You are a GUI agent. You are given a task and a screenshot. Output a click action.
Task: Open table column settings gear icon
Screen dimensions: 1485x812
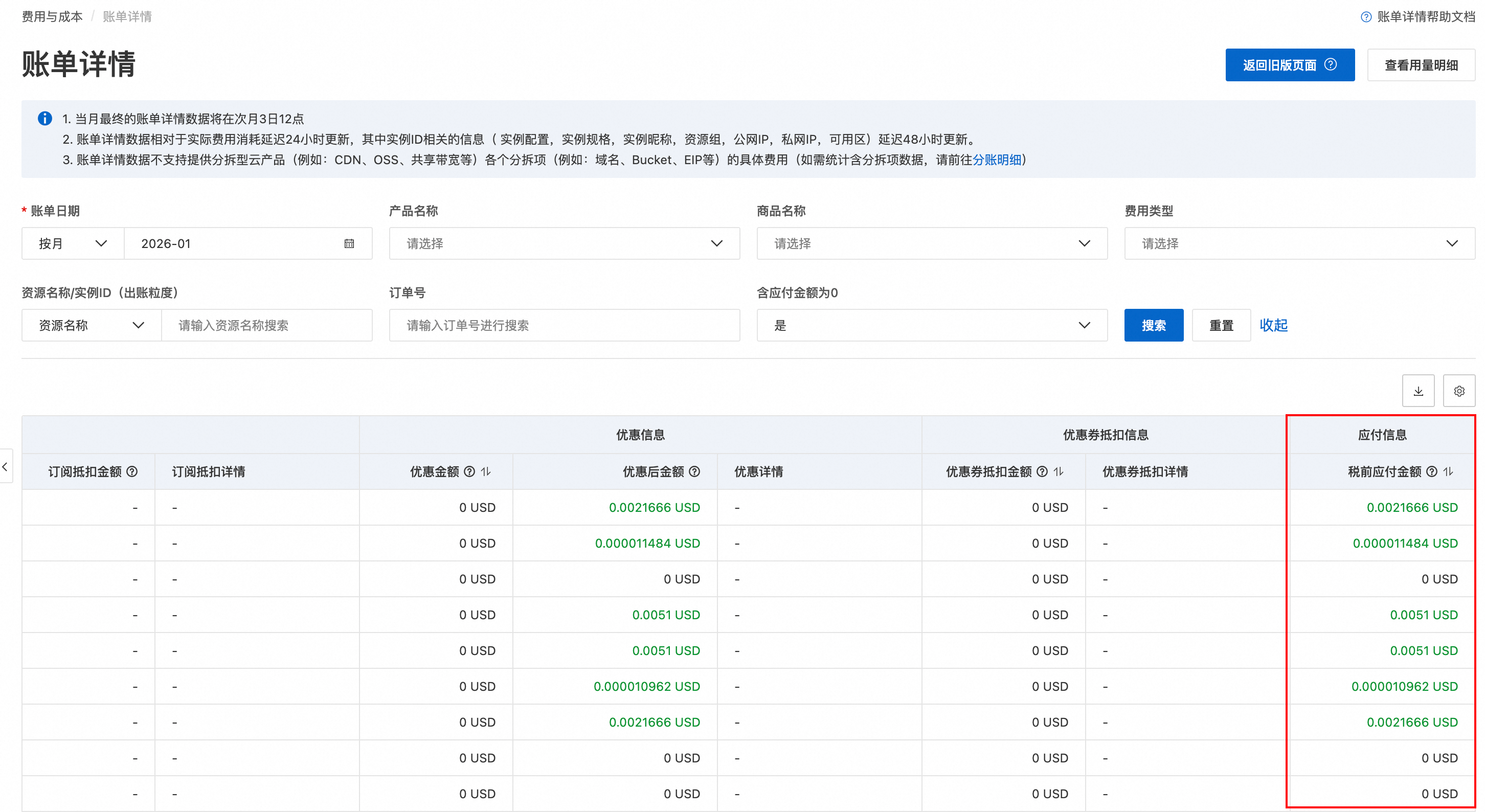1458,391
